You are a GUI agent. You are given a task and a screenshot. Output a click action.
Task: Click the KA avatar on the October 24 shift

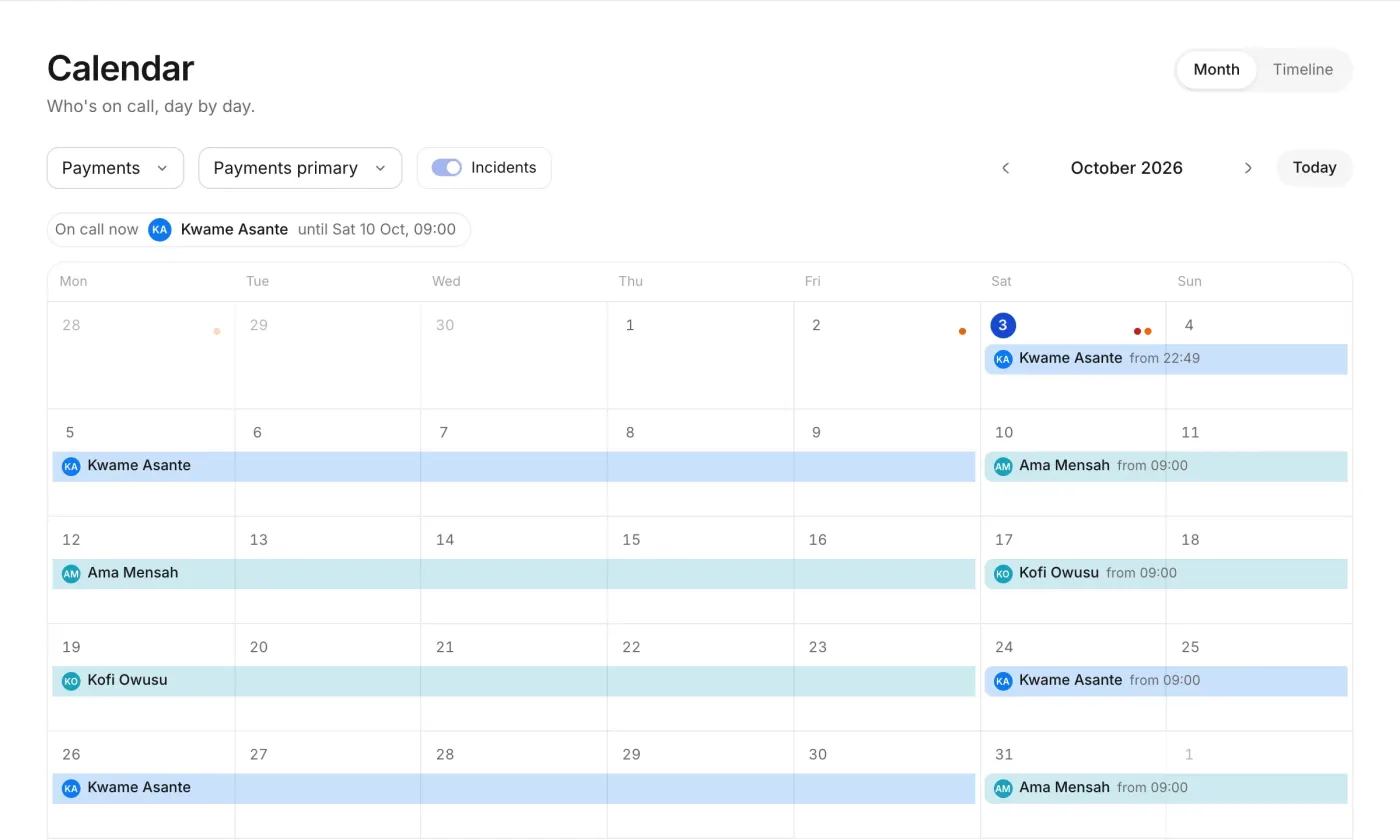(1003, 681)
